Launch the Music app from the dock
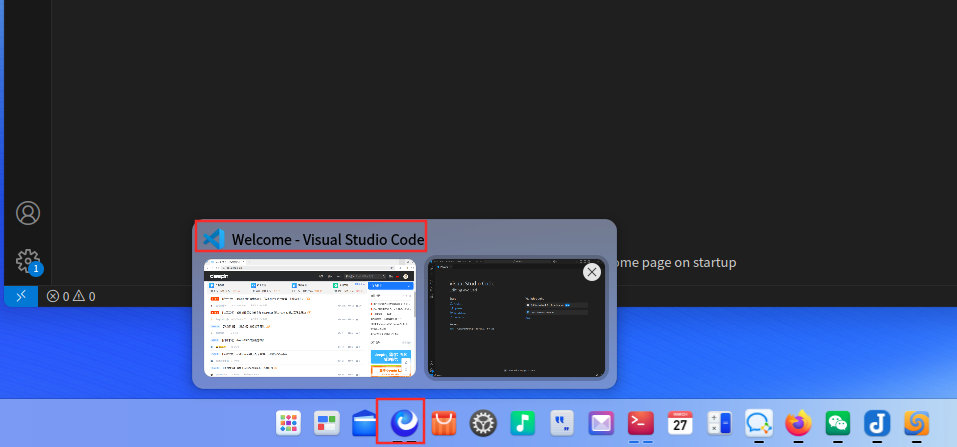Image resolution: width=957 pixels, height=447 pixels. pyautogui.click(x=522, y=423)
